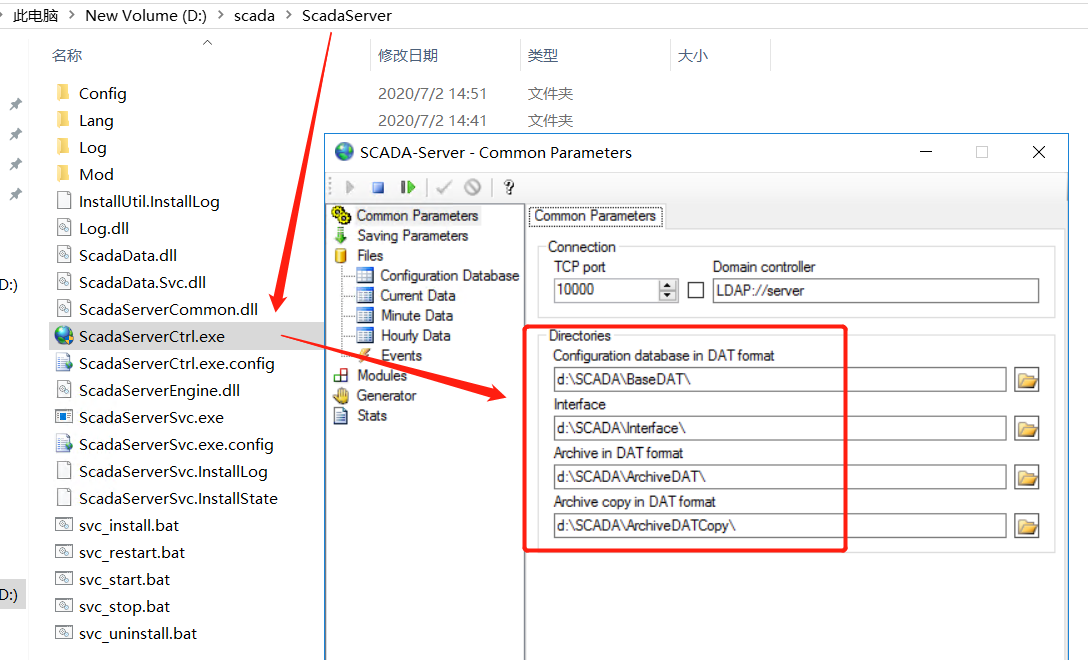Screen dimensions: 1088x660
Task: Click the Start service toolbar icon
Action: [350, 187]
